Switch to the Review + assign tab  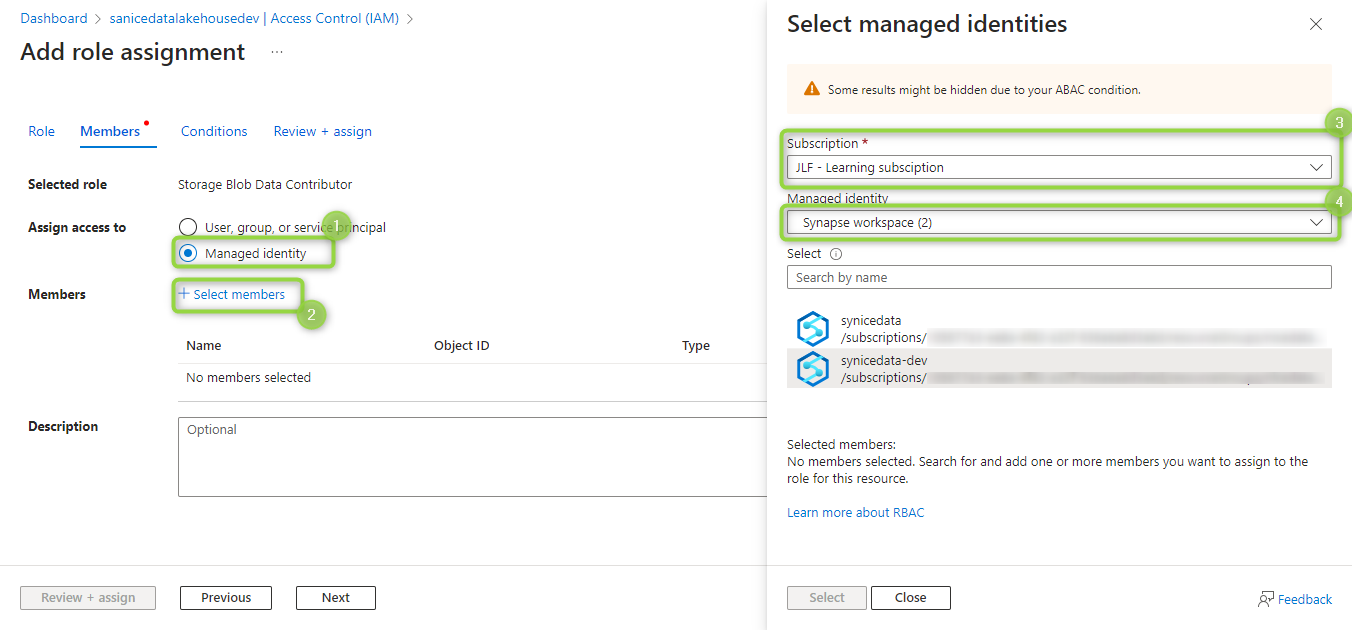[323, 131]
